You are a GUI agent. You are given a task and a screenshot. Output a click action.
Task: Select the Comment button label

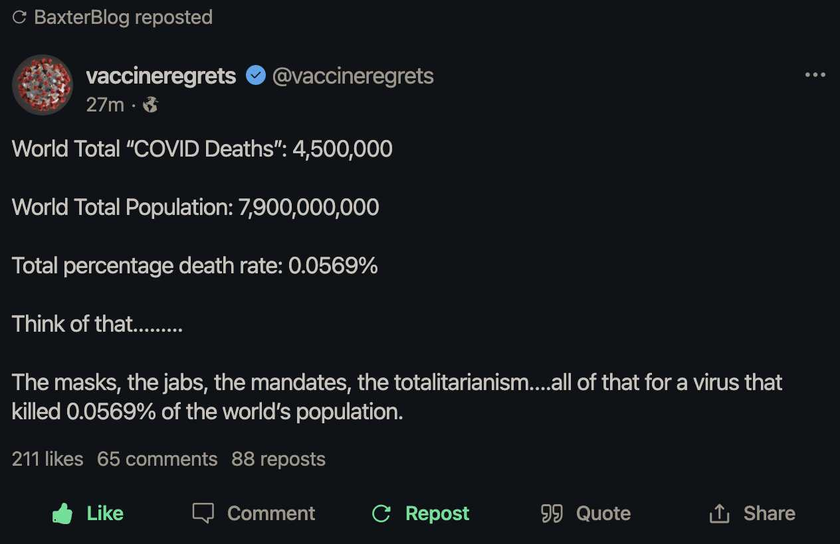click(x=271, y=513)
